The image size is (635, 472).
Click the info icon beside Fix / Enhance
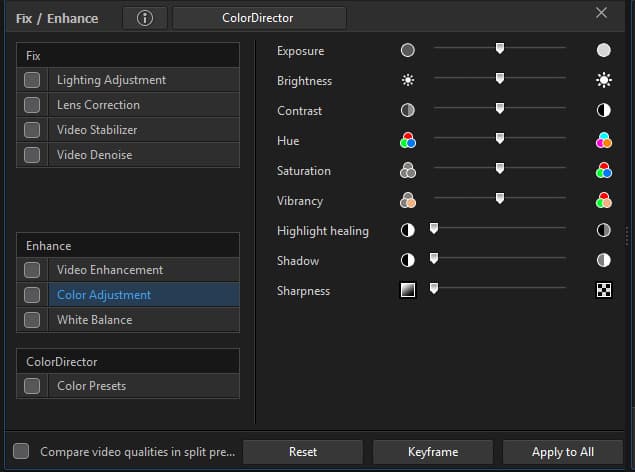point(145,18)
